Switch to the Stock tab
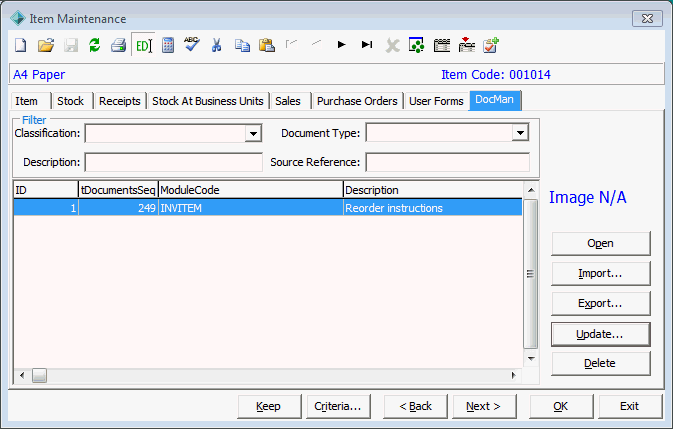The height and width of the screenshot is (429, 673). [x=72, y=101]
